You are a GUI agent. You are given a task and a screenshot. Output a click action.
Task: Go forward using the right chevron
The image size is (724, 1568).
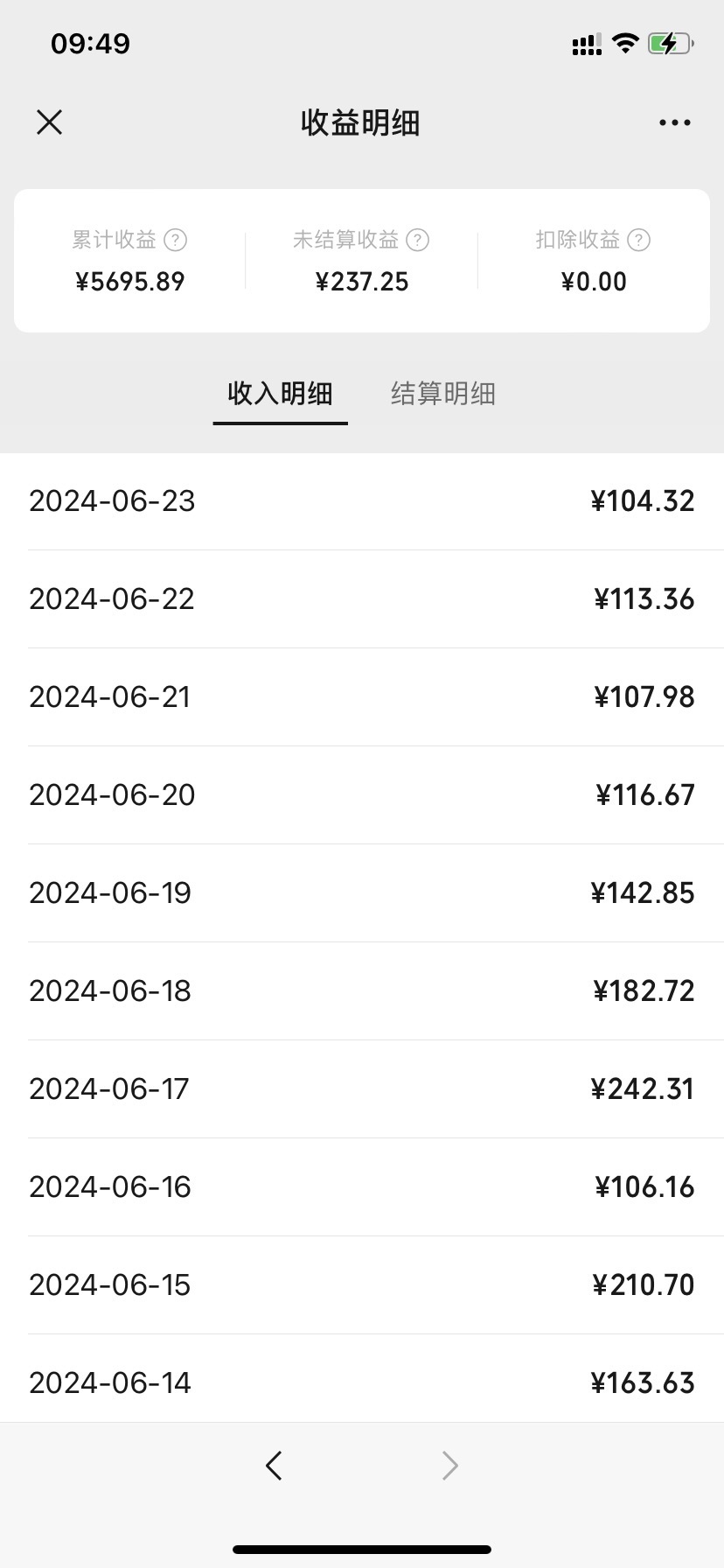pyautogui.click(x=449, y=1465)
